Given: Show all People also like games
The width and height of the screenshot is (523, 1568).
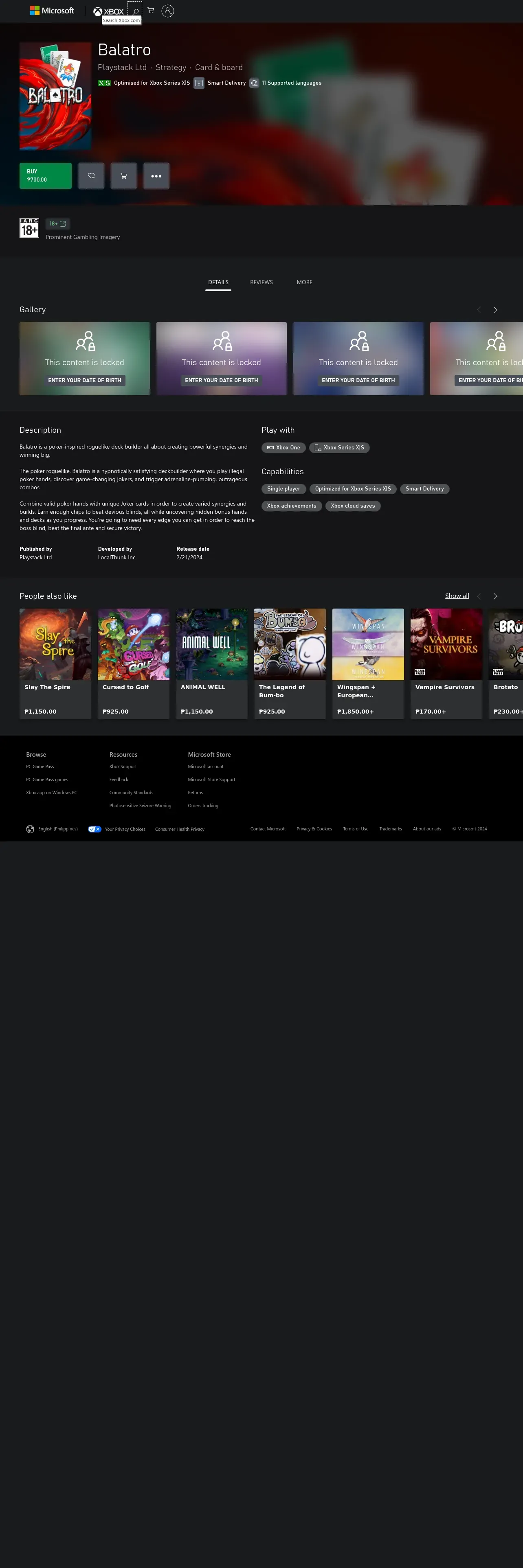Looking at the screenshot, I should (457, 596).
